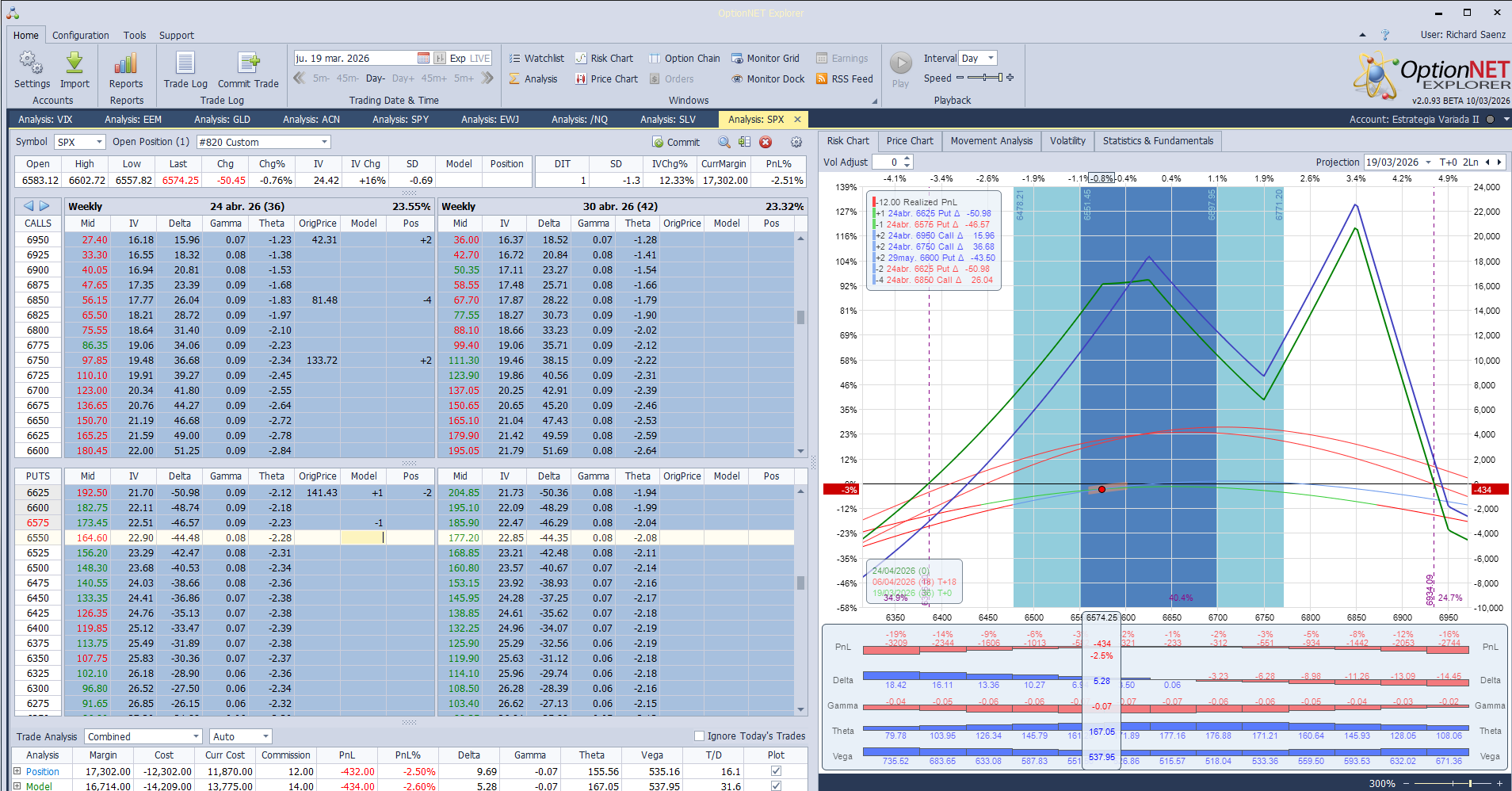This screenshot has height=791, width=1512.
Task: Switch to the Analysis: VIX tab
Action: click(x=45, y=119)
